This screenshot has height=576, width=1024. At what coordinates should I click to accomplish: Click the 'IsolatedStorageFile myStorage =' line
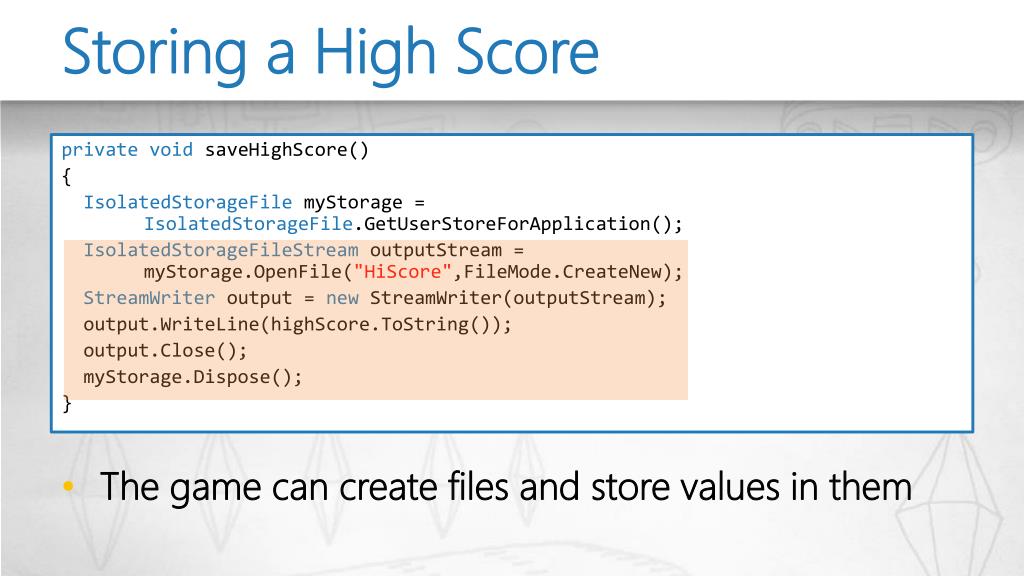click(x=254, y=202)
